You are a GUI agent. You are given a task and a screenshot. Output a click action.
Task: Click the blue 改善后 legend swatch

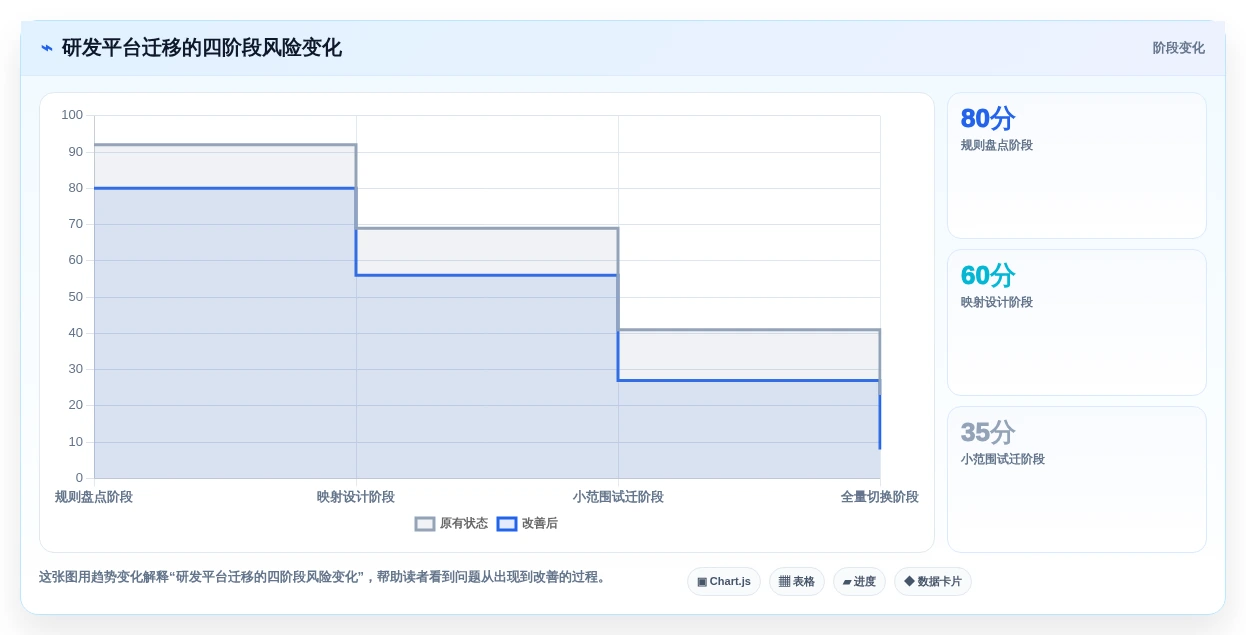point(507,523)
